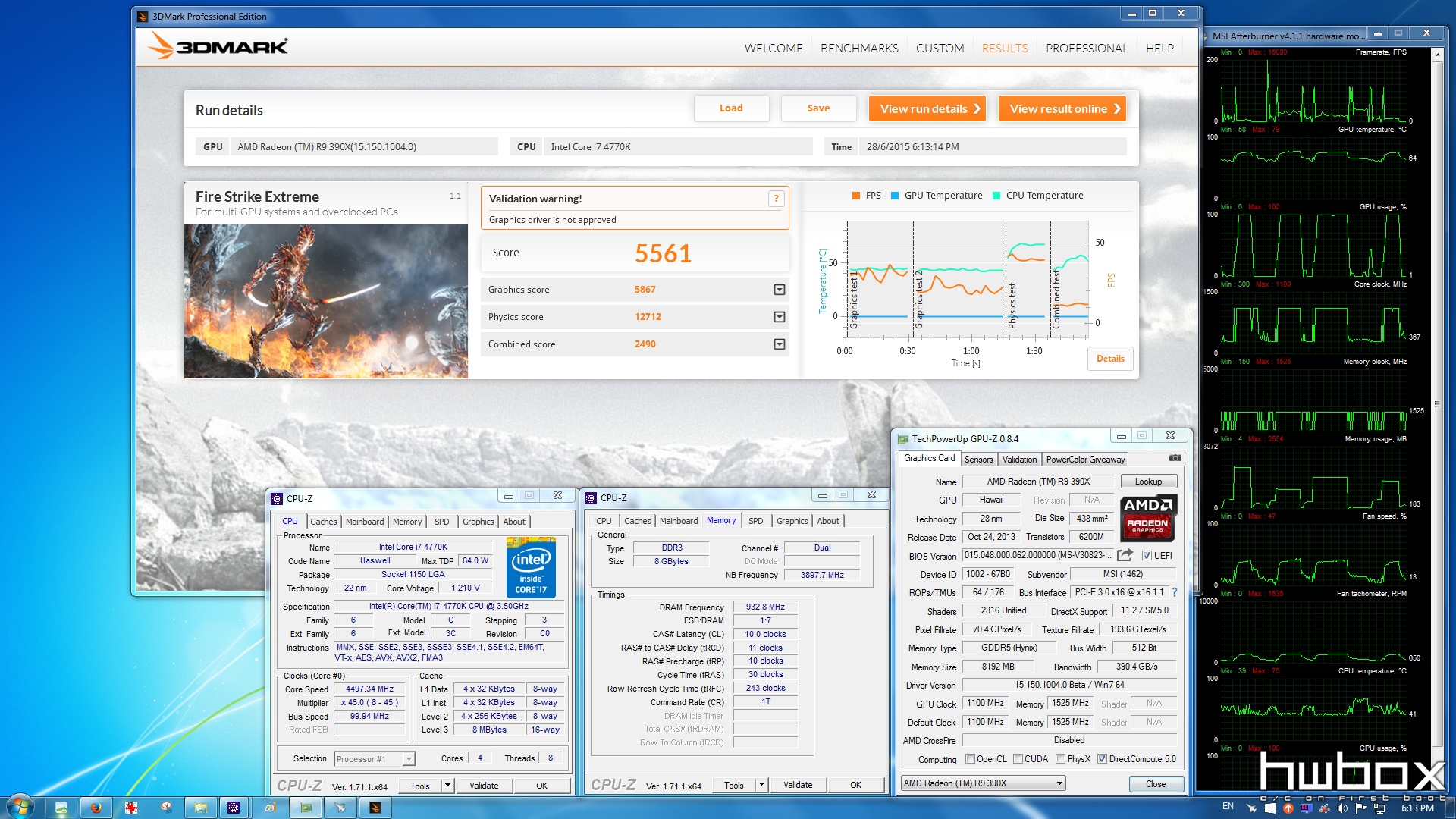Click the CPU-Z purple chip taskbar icon

(x=234, y=808)
